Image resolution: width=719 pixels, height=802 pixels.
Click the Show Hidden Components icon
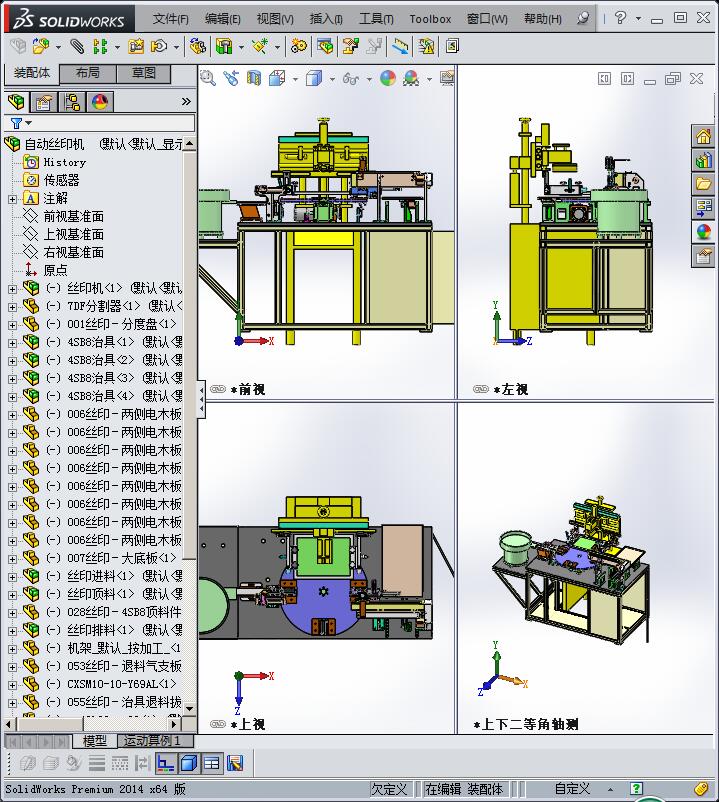tap(198, 47)
